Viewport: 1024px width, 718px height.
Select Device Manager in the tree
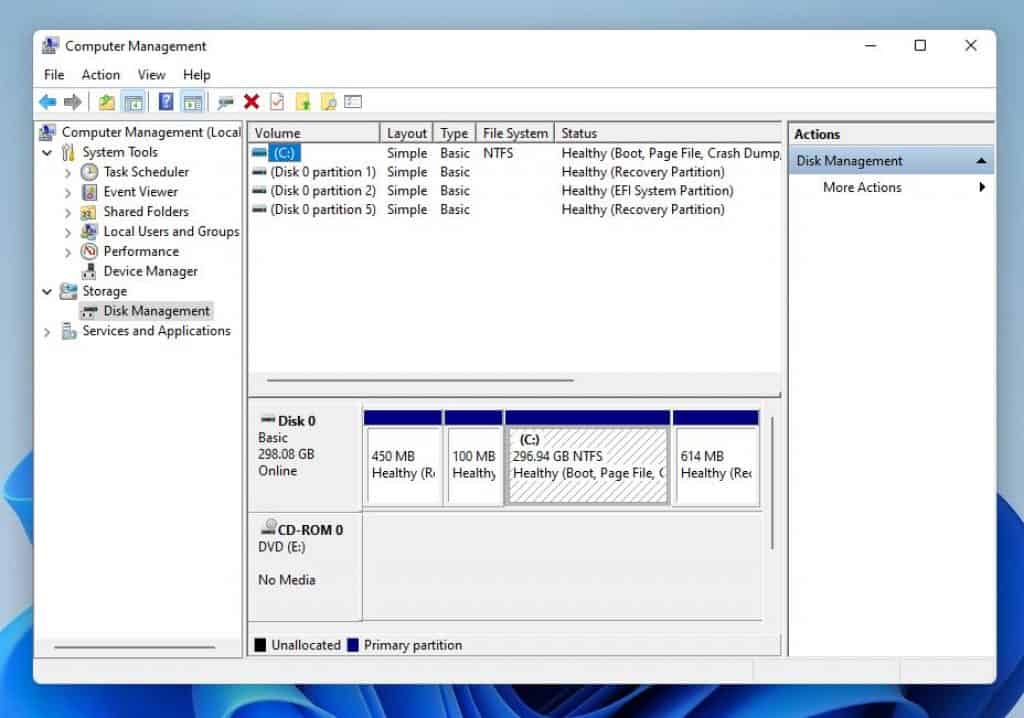click(x=150, y=271)
